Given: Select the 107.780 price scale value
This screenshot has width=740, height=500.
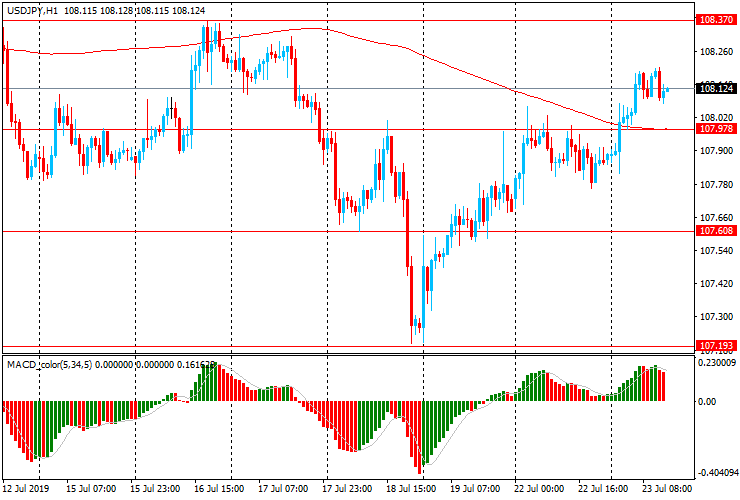Looking at the screenshot, I should 716,185.
